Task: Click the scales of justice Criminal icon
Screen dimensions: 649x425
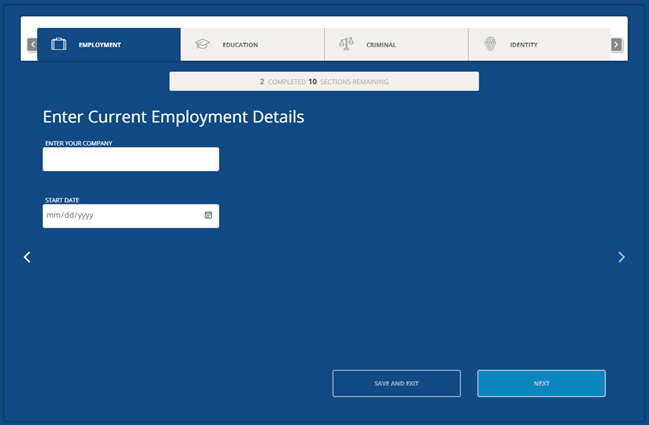Action: (x=347, y=45)
